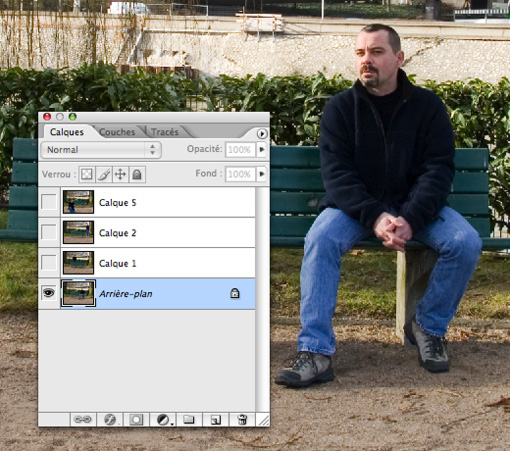Click the lock position move icon

tap(120, 174)
